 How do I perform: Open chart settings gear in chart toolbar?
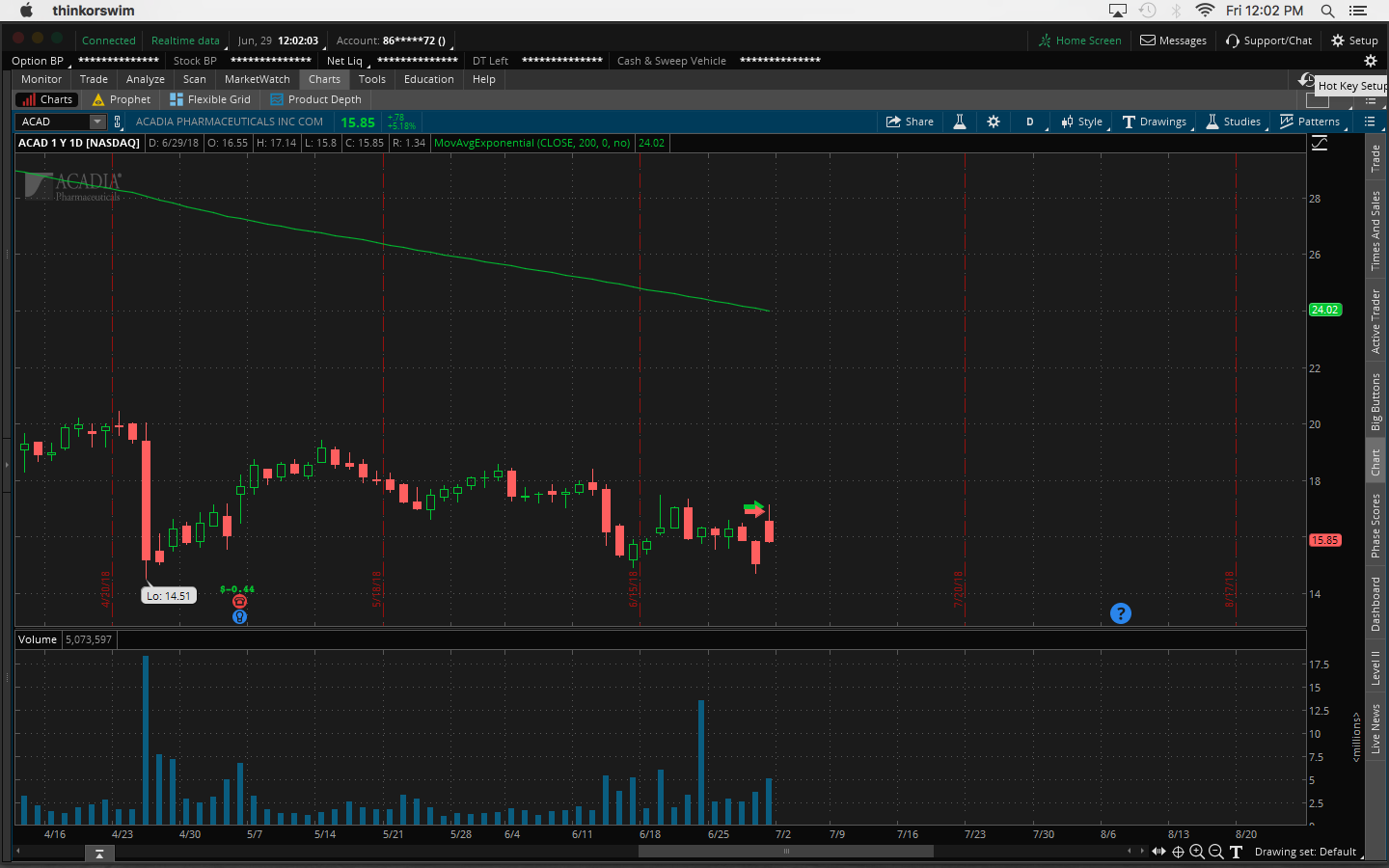pos(994,122)
